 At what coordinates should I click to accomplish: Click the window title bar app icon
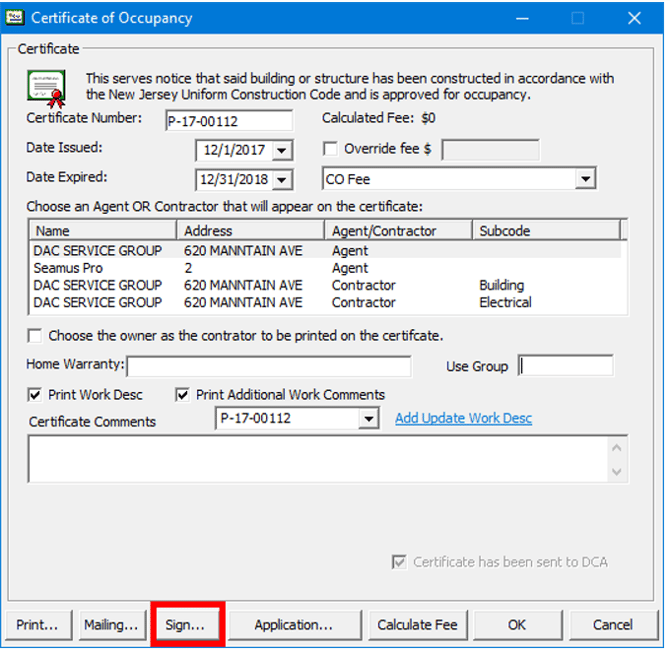pyautogui.click(x=14, y=18)
